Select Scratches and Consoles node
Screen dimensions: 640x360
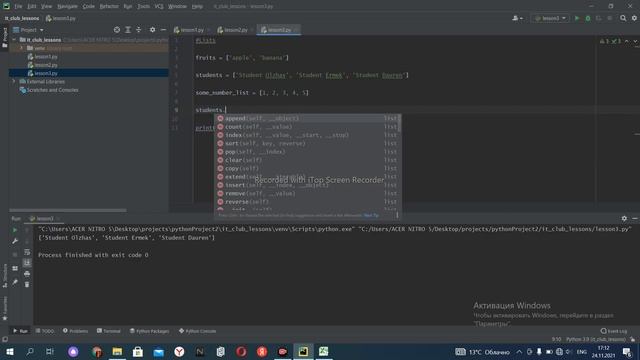click(x=52, y=90)
